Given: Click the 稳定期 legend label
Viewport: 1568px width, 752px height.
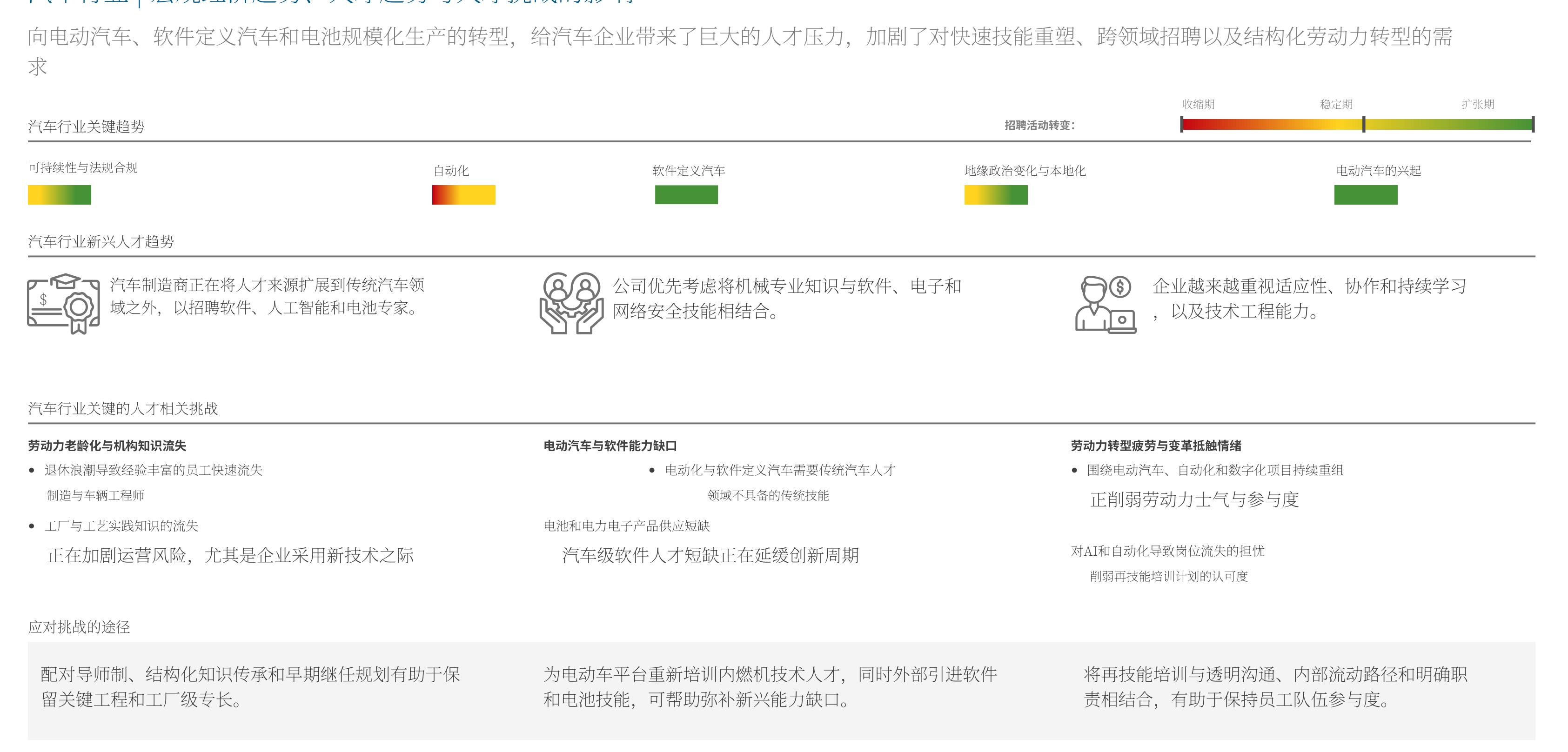Looking at the screenshot, I should (1336, 104).
